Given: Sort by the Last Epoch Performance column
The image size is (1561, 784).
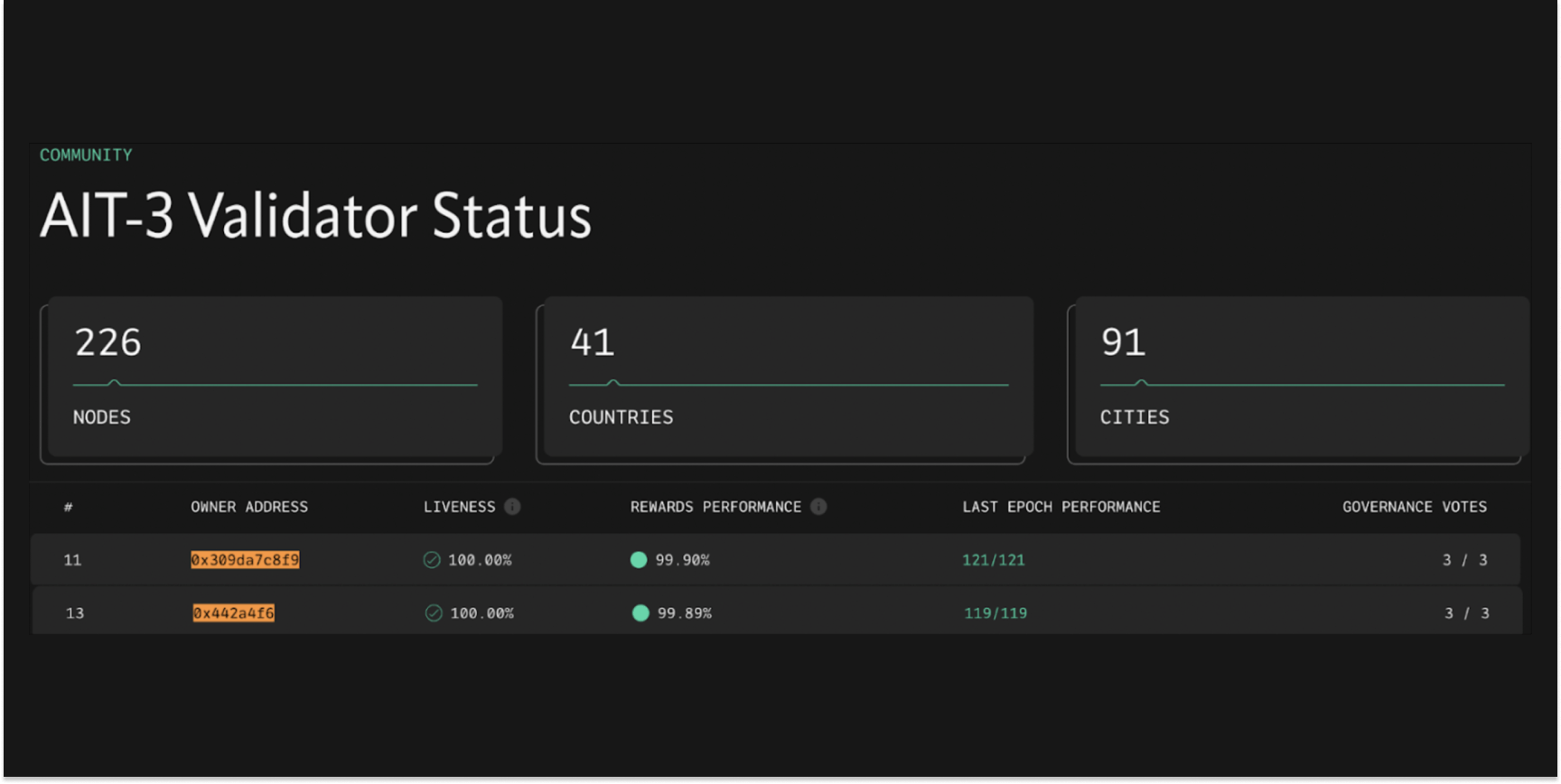Looking at the screenshot, I should [x=1061, y=507].
